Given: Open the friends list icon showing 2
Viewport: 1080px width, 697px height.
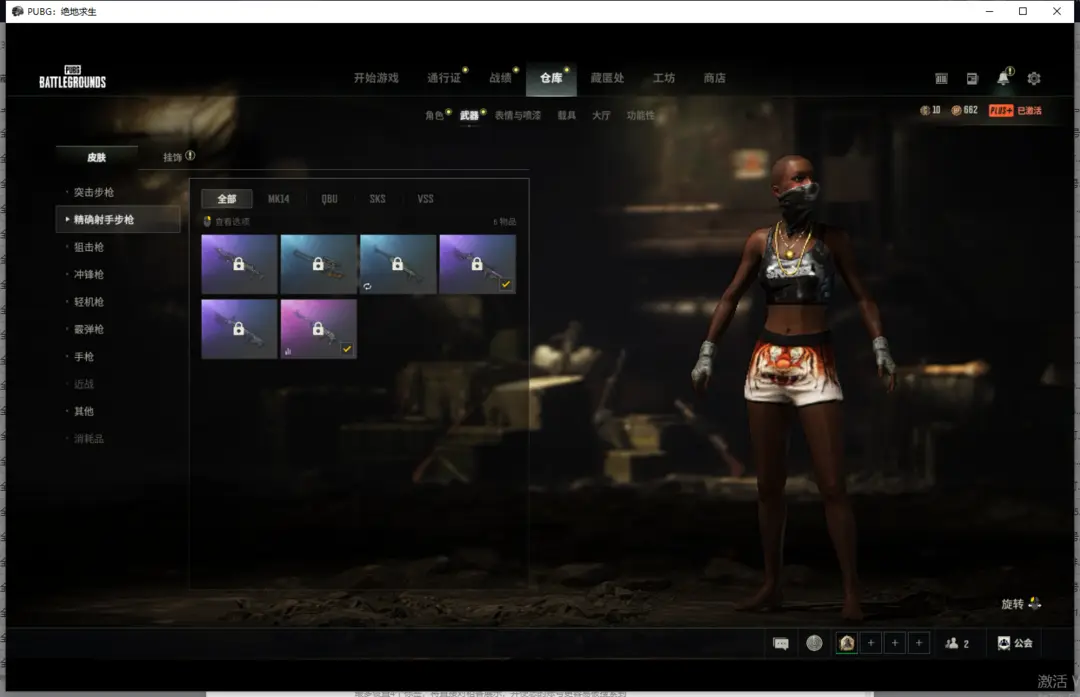Looking at the screenshot, I should [957, 643].
